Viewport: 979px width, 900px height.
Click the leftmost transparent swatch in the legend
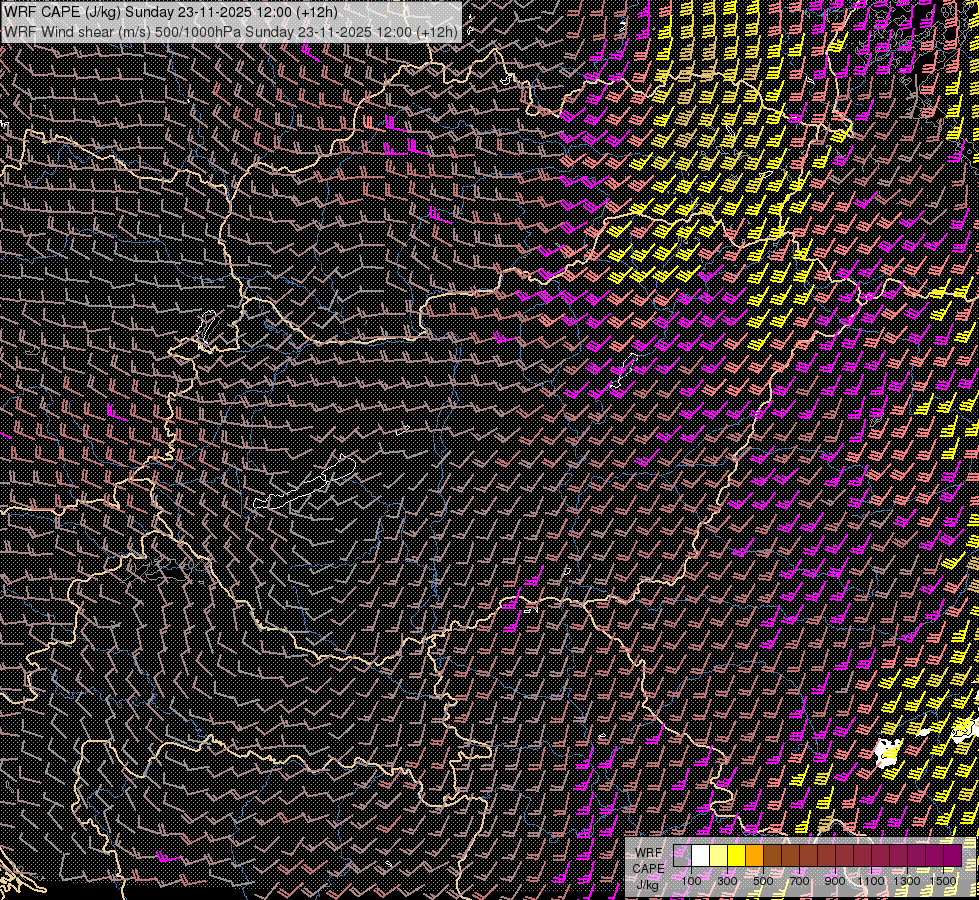click(x=682, y=856)
